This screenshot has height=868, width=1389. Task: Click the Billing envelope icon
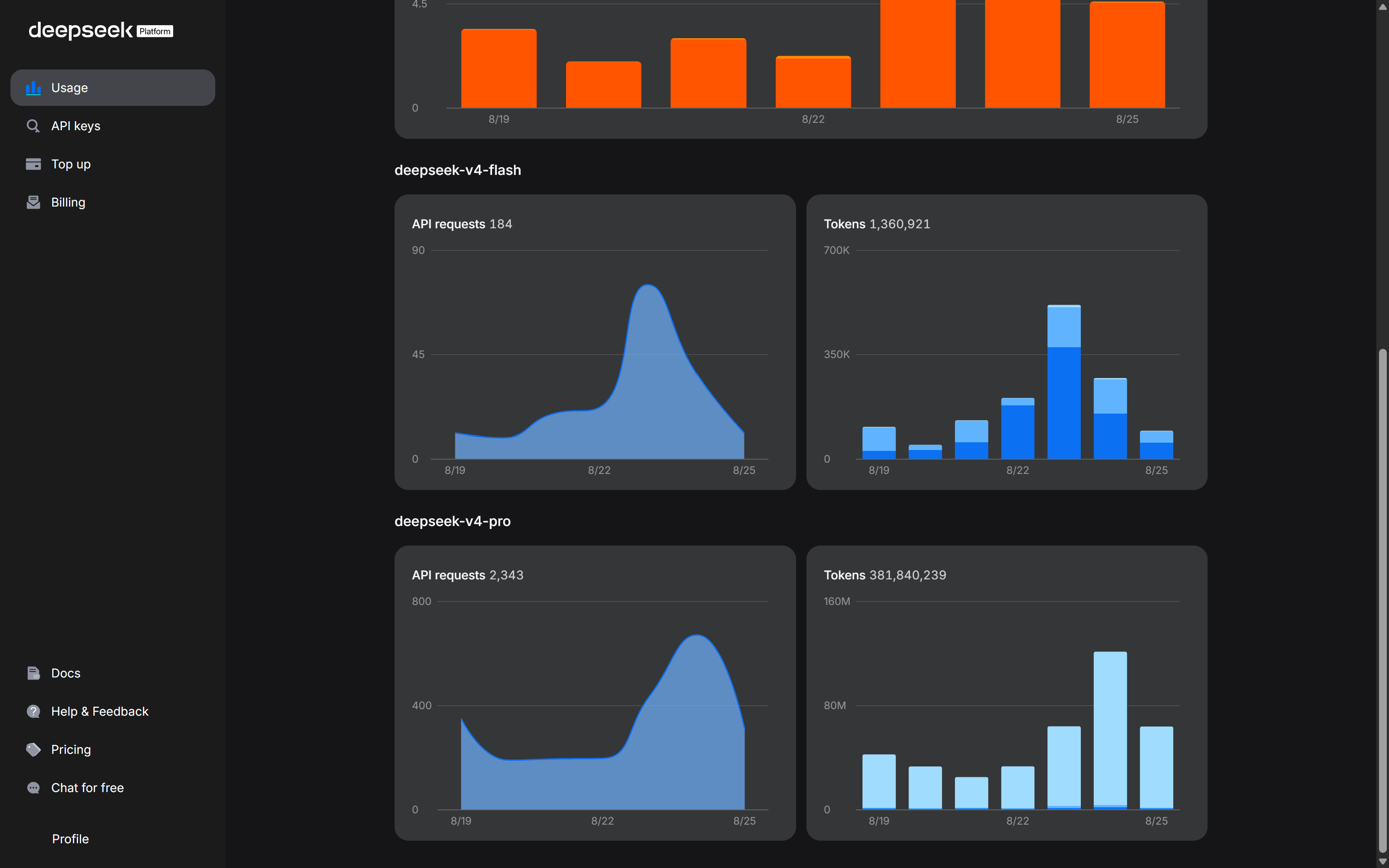tap(33, 202)
